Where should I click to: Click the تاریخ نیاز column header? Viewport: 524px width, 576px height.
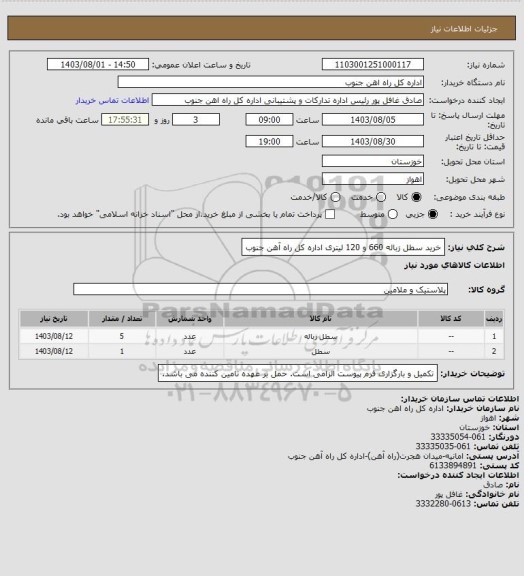pos(54,318)
